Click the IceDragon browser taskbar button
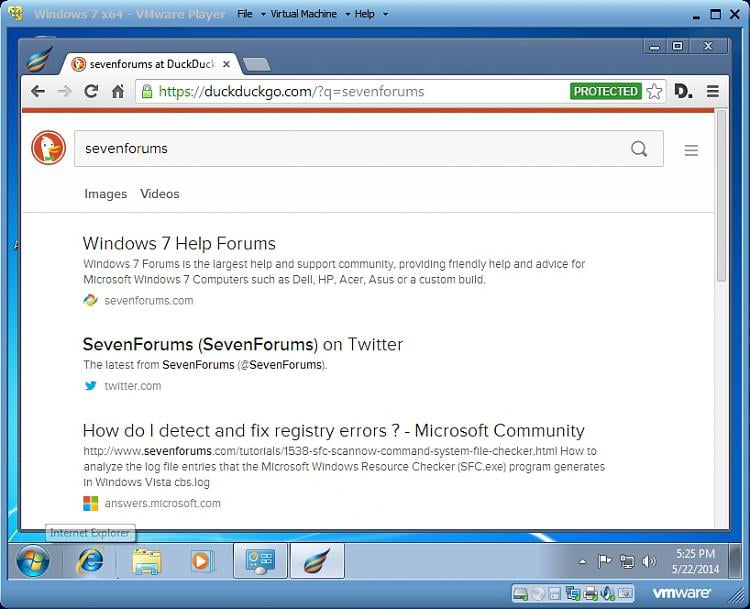This screenshot has width=750, height=609. click(317, 561)
